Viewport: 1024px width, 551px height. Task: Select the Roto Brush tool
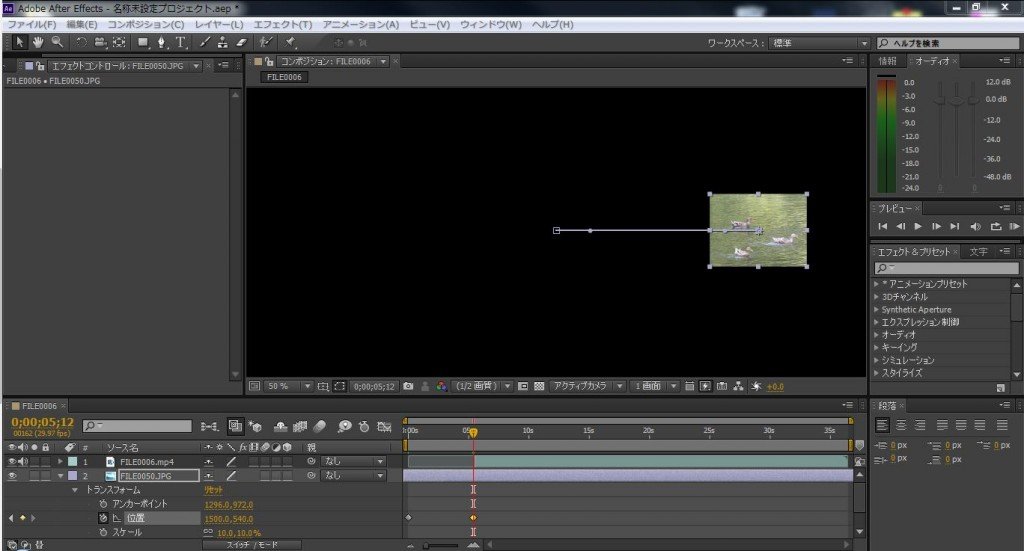pos(265,42)
